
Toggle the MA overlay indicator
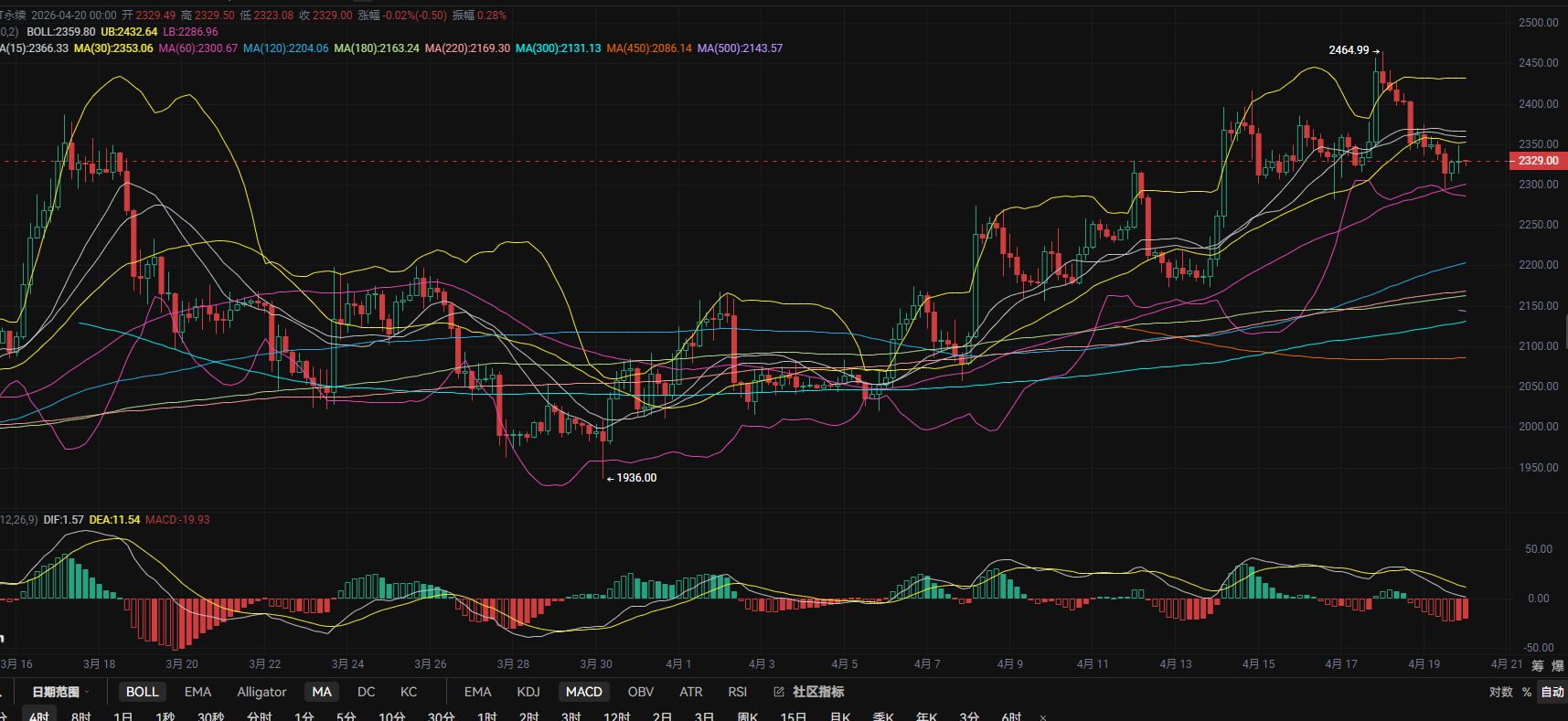pos(321,692)
